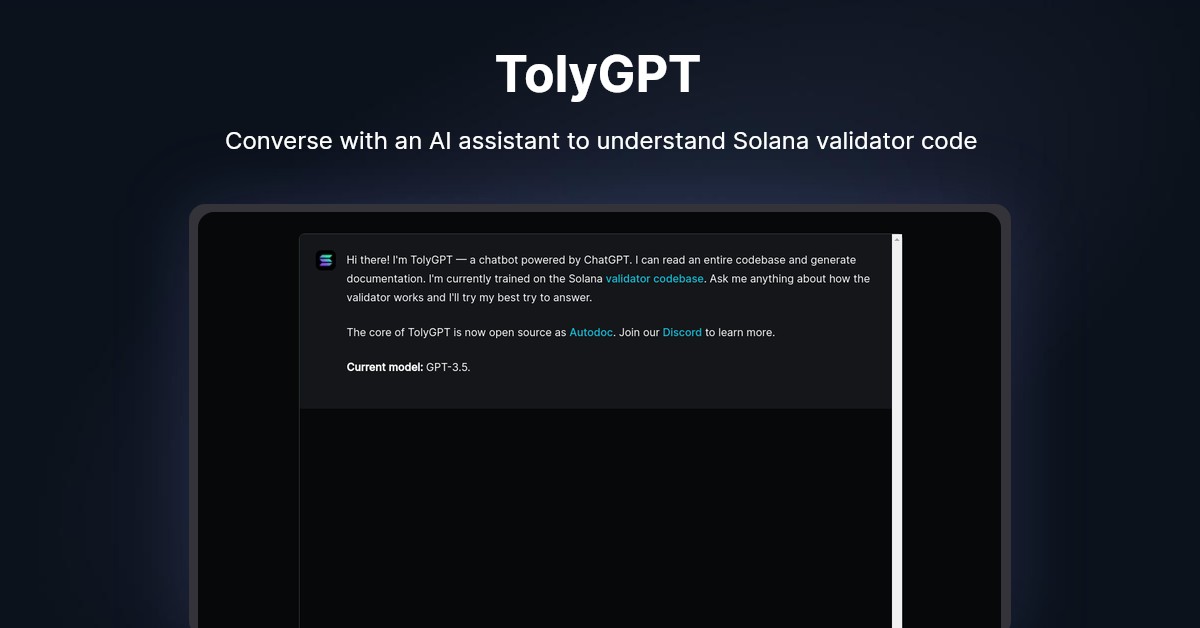This screenshot has height=628, width=1200.
Task: Click the dark chat window frame
Action: 245,420
